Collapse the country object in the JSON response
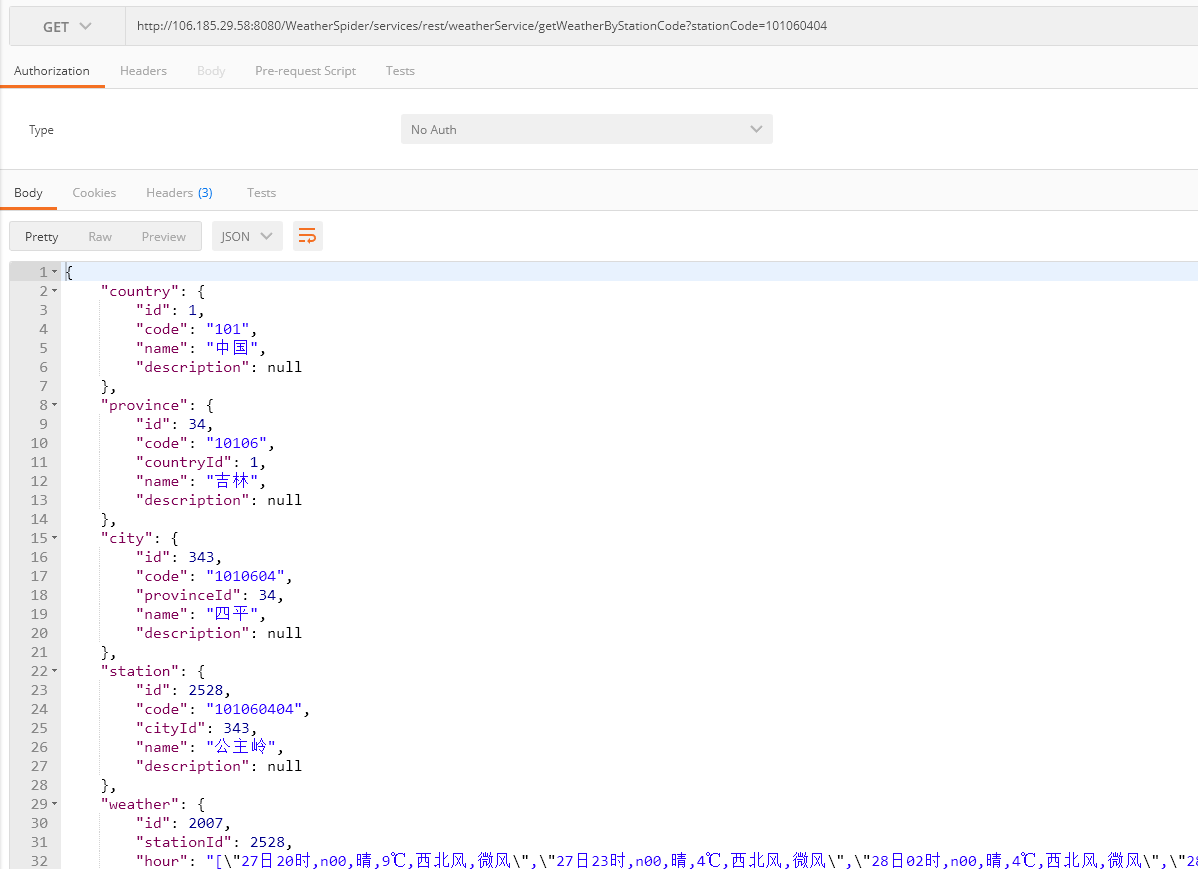1198x869 pixels. tap(53, 290)
